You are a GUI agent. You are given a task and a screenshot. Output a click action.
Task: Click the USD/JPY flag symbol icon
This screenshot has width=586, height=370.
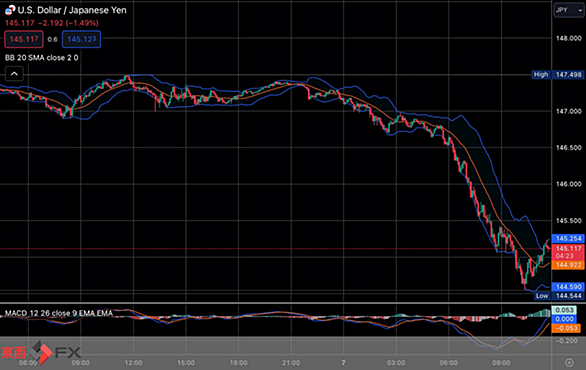pos(10,10)
